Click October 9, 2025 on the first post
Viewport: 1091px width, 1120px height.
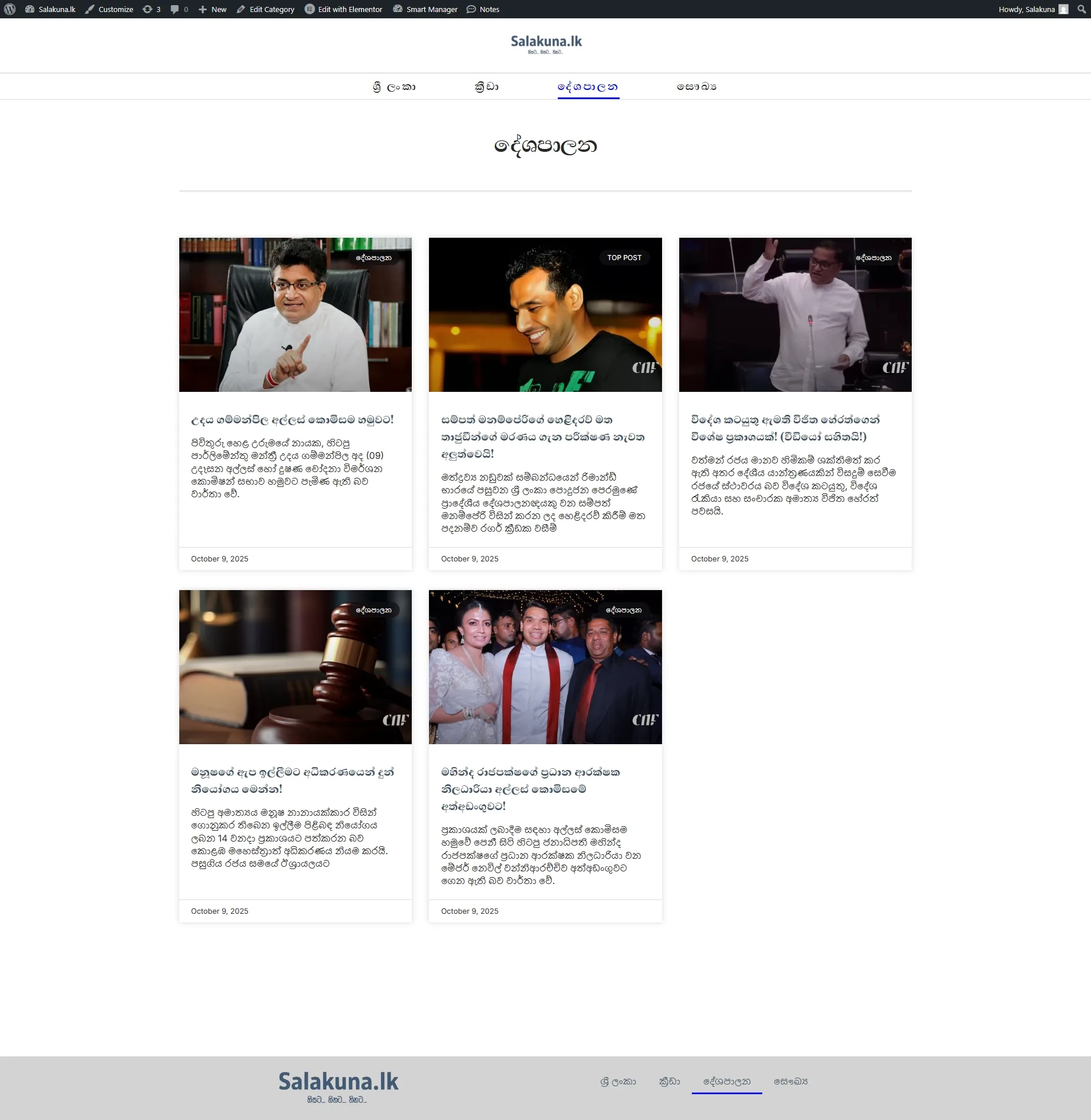point(219,558)
